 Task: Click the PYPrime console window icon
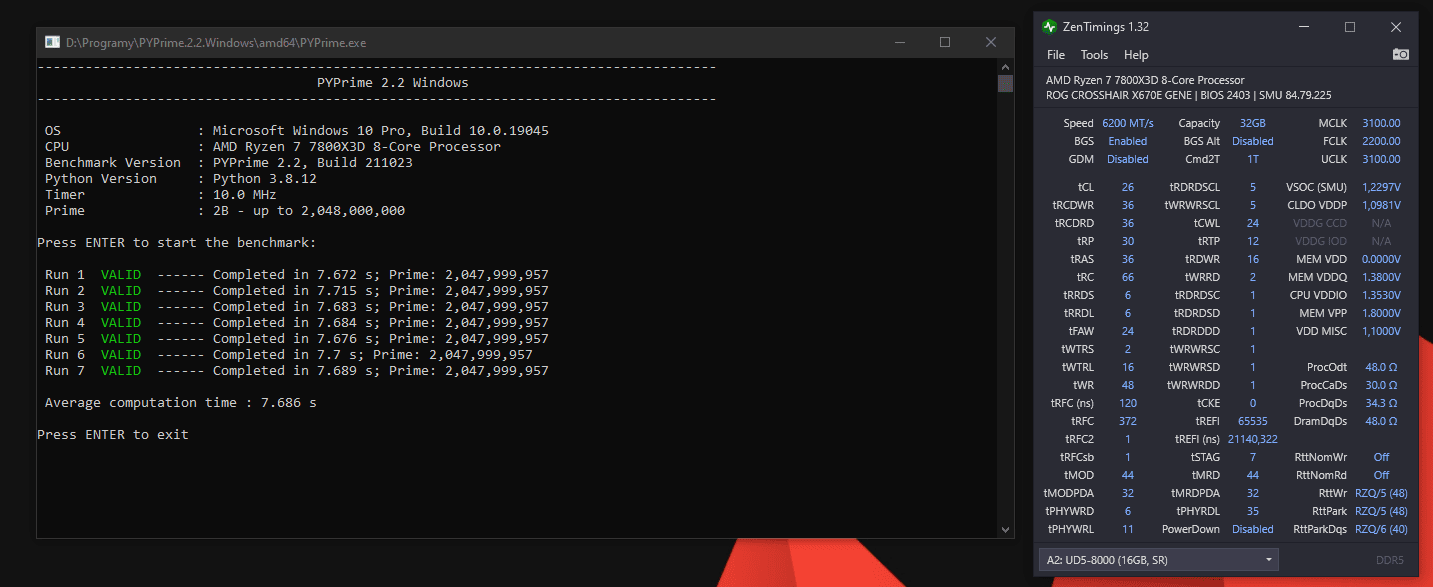point(52,42)
